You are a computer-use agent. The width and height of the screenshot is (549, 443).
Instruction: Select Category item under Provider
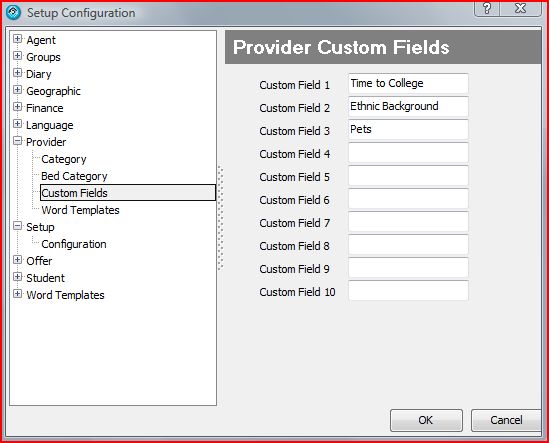click(64, 159)
